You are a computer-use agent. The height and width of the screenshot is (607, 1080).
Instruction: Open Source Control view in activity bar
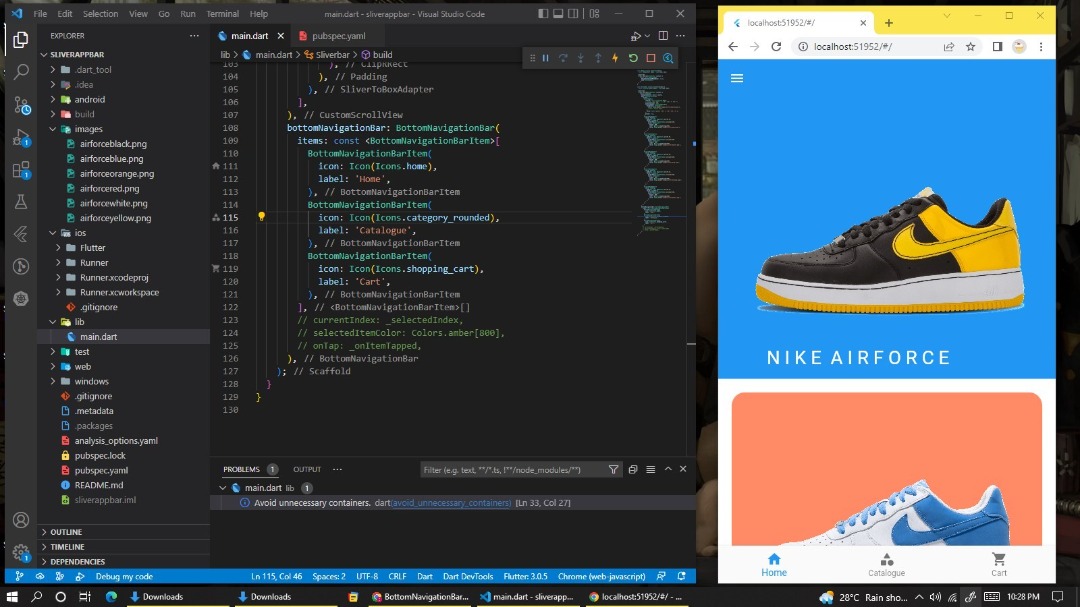pyautogui.click(x=21, y=105)
